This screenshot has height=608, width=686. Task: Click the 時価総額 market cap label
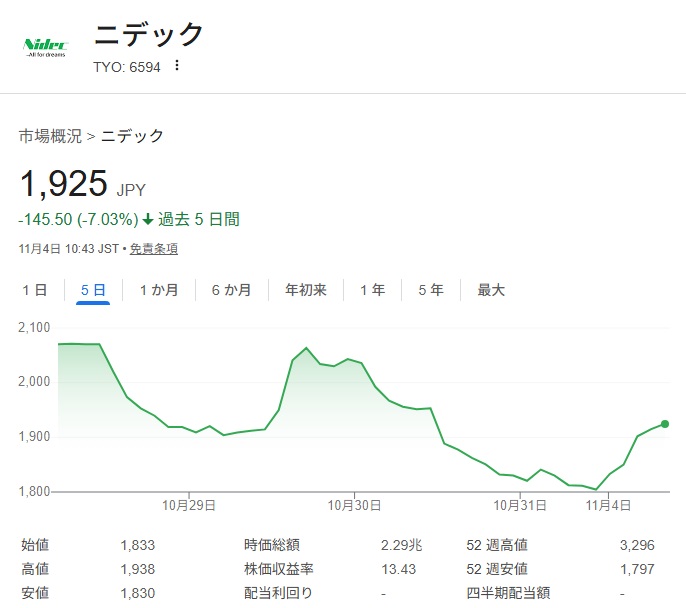coord(272,545)
